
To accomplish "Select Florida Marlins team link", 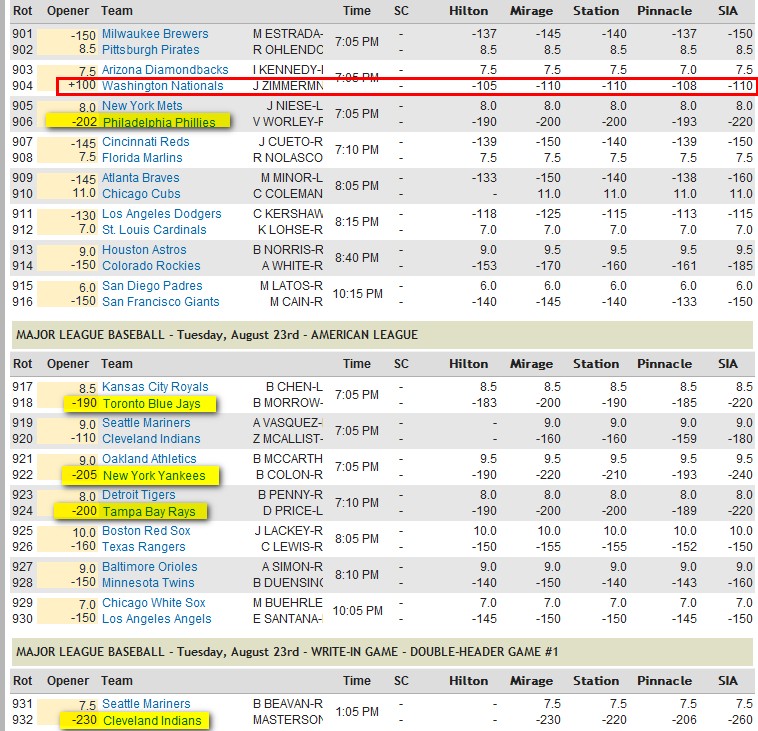I will (142, 158).
